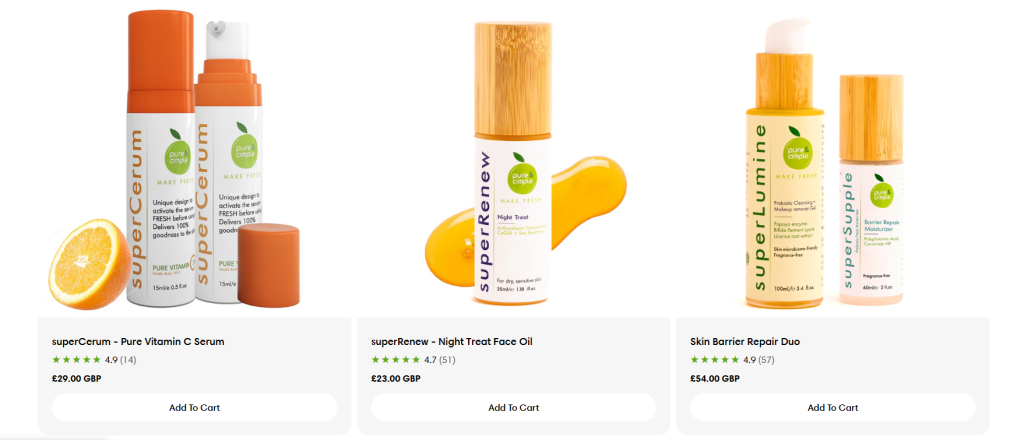Open superCerum - Pure Vitamin C Serum title link
The width and height of the screenshot is (1024, 440).
pos(138,341)
